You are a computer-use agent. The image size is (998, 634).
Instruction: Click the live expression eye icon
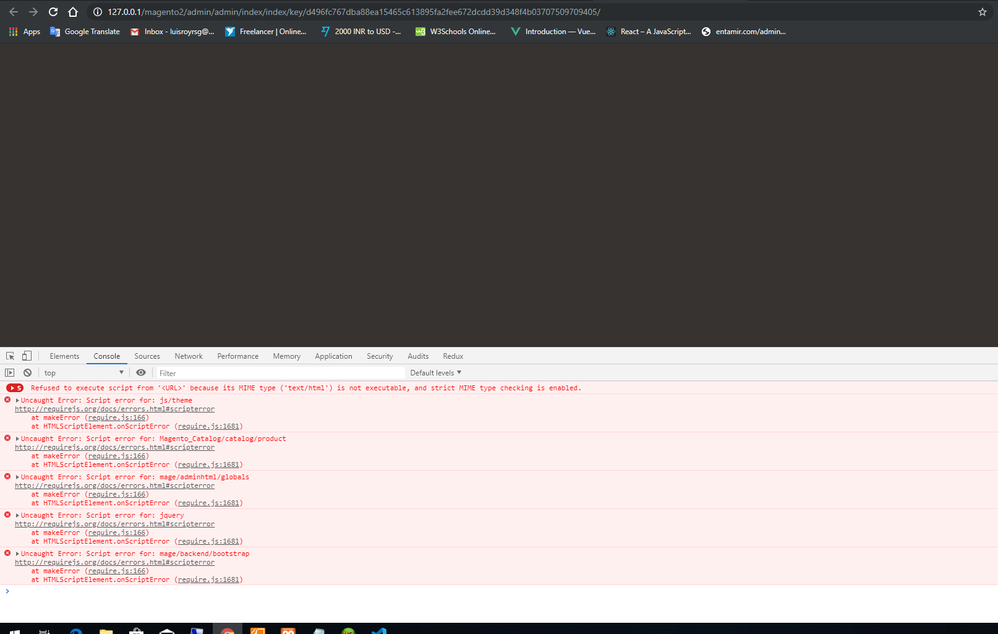coord(141,373)
